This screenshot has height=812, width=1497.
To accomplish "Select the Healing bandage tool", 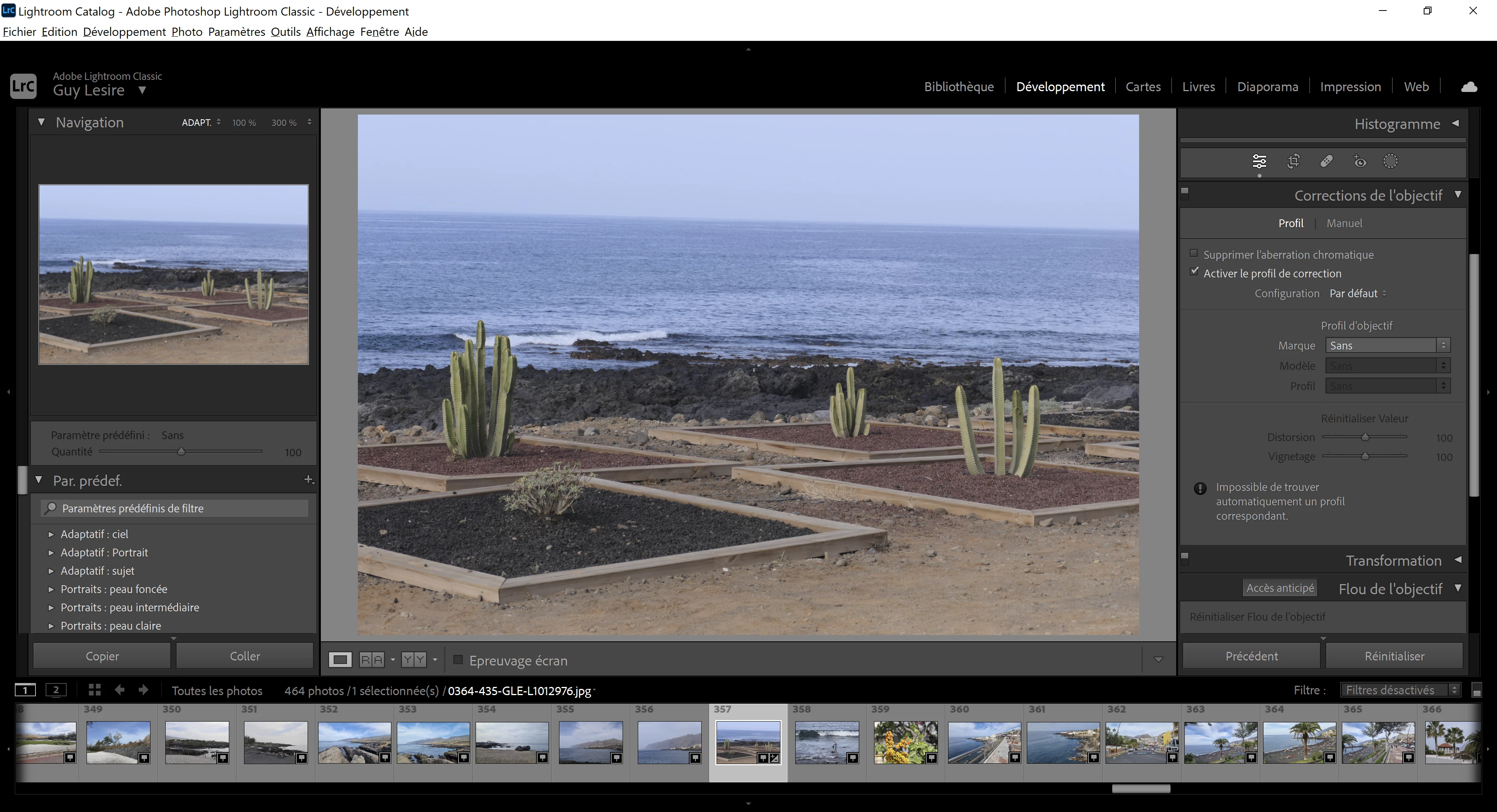I will pyautogui.click(x=1326, y=161).
